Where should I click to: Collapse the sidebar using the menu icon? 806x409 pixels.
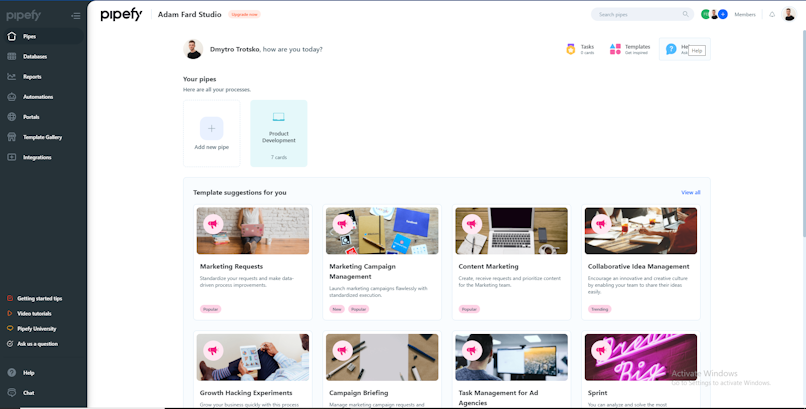(76, 16)
